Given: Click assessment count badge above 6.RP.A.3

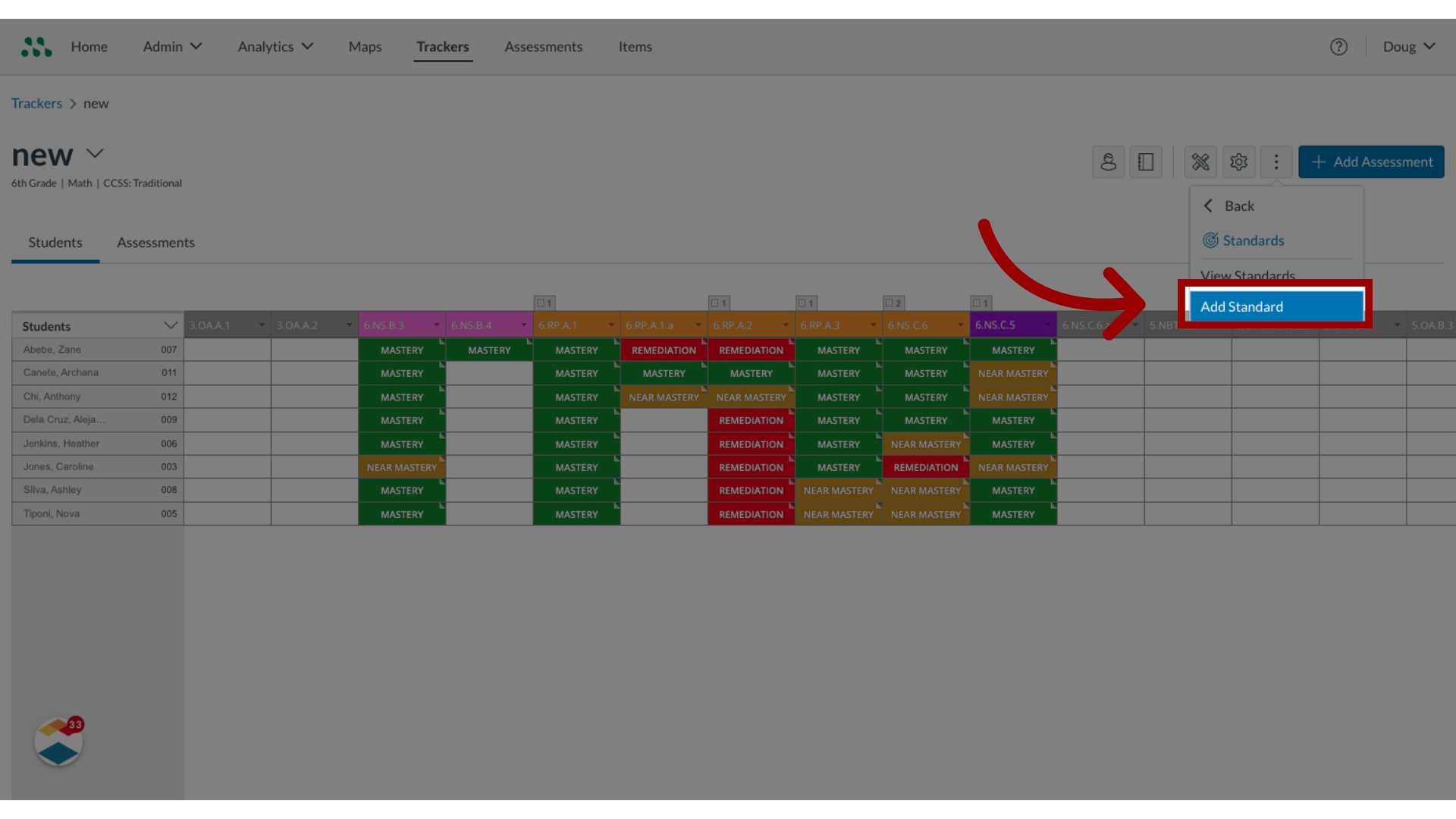Looking at the screenshot, I should (806, 303).
